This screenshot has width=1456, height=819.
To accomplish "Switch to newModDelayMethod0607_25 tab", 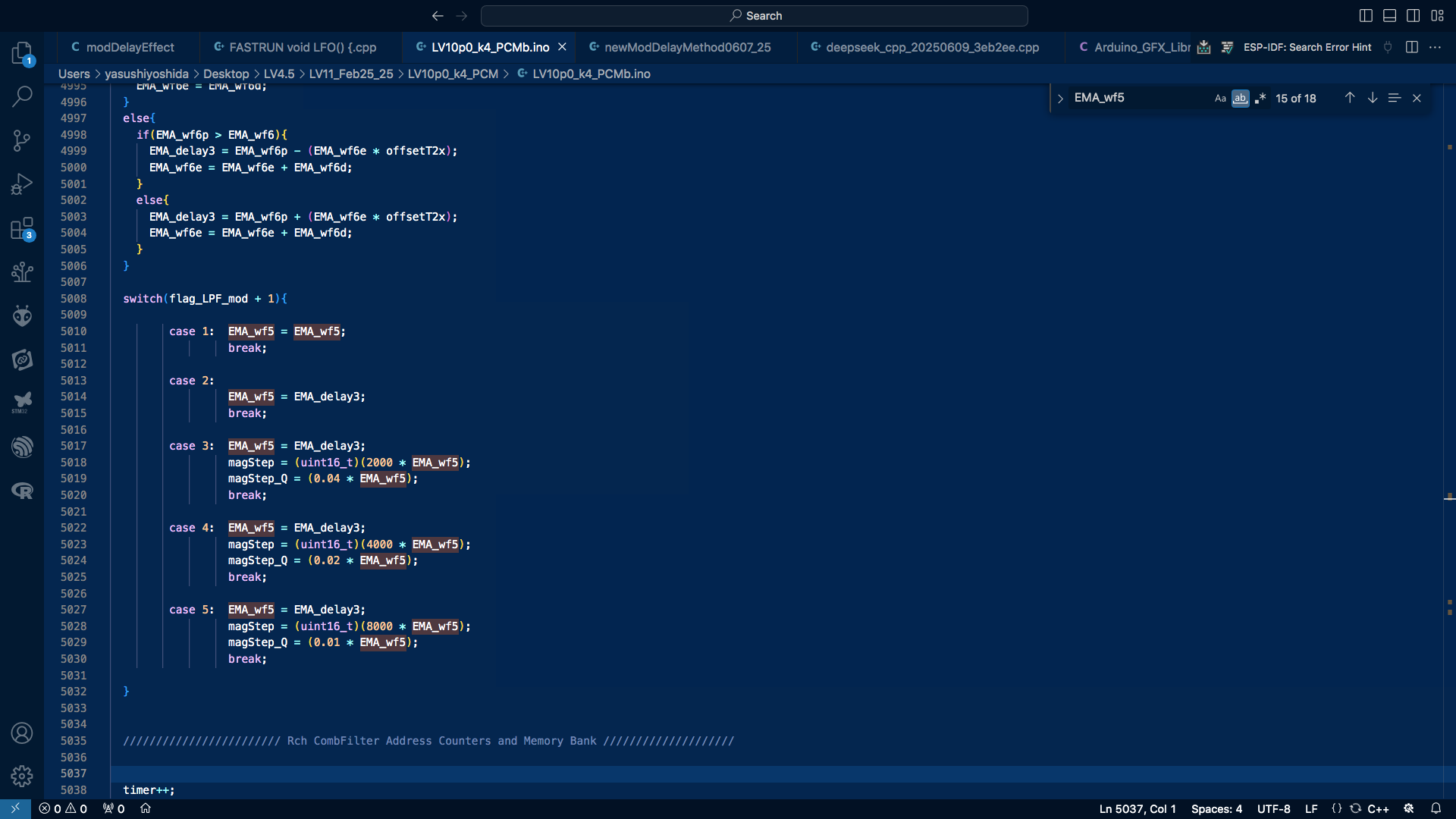I will pyautogui.click(x=687, y=47).
